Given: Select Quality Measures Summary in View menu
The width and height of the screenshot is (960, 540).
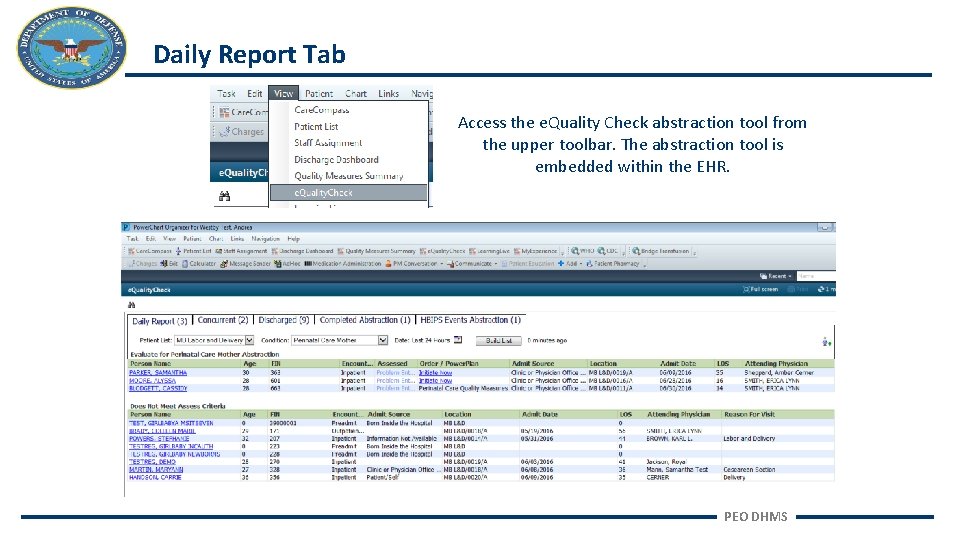Looking at the screenshot, I should pos(349,176).
